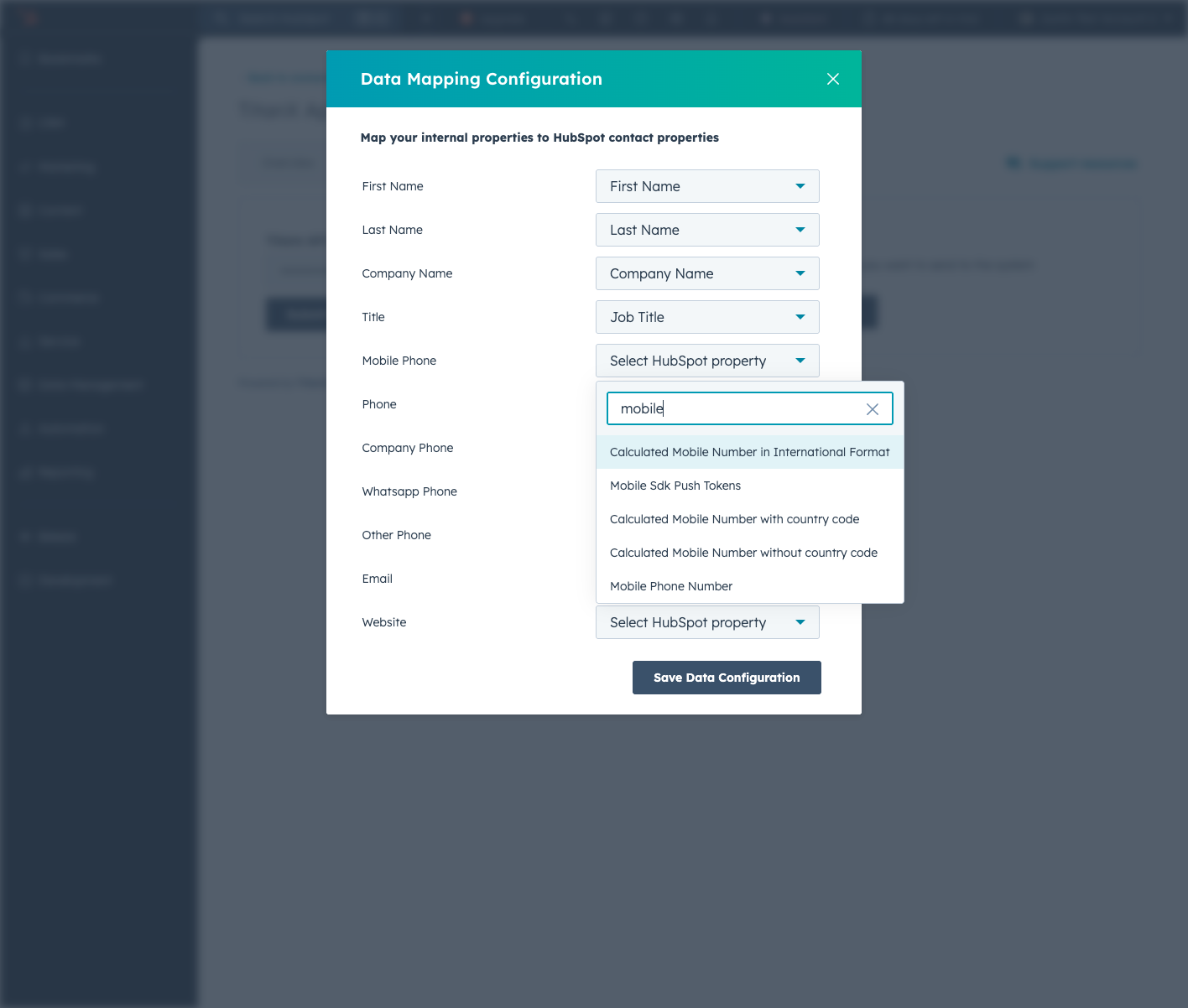Click the mapping instructions heading text

click(539, 138)
